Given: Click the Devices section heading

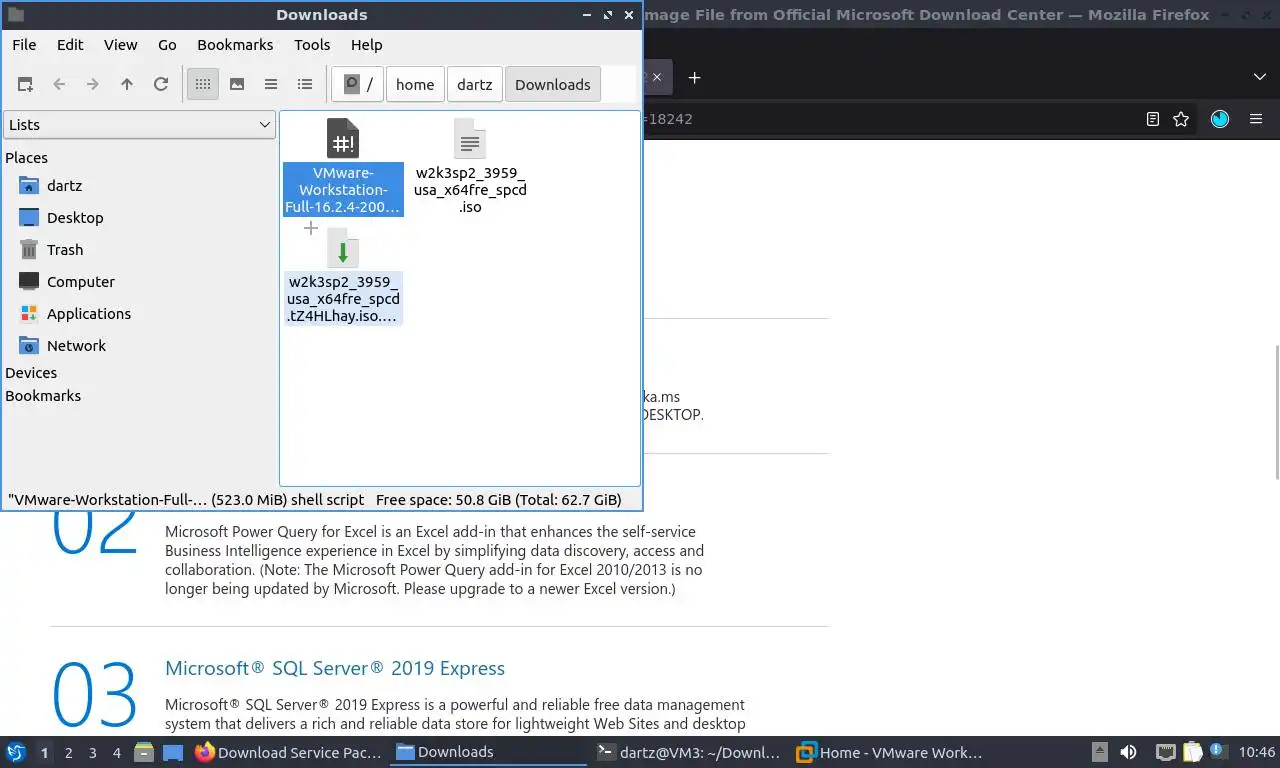Looking at the screenshot, I should [31, 373].
